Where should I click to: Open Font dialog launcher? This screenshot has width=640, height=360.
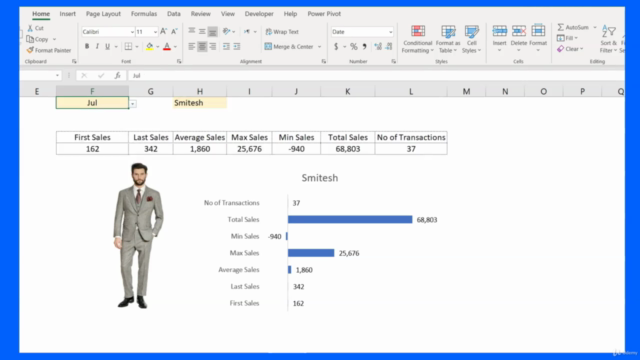click(179, 62)
